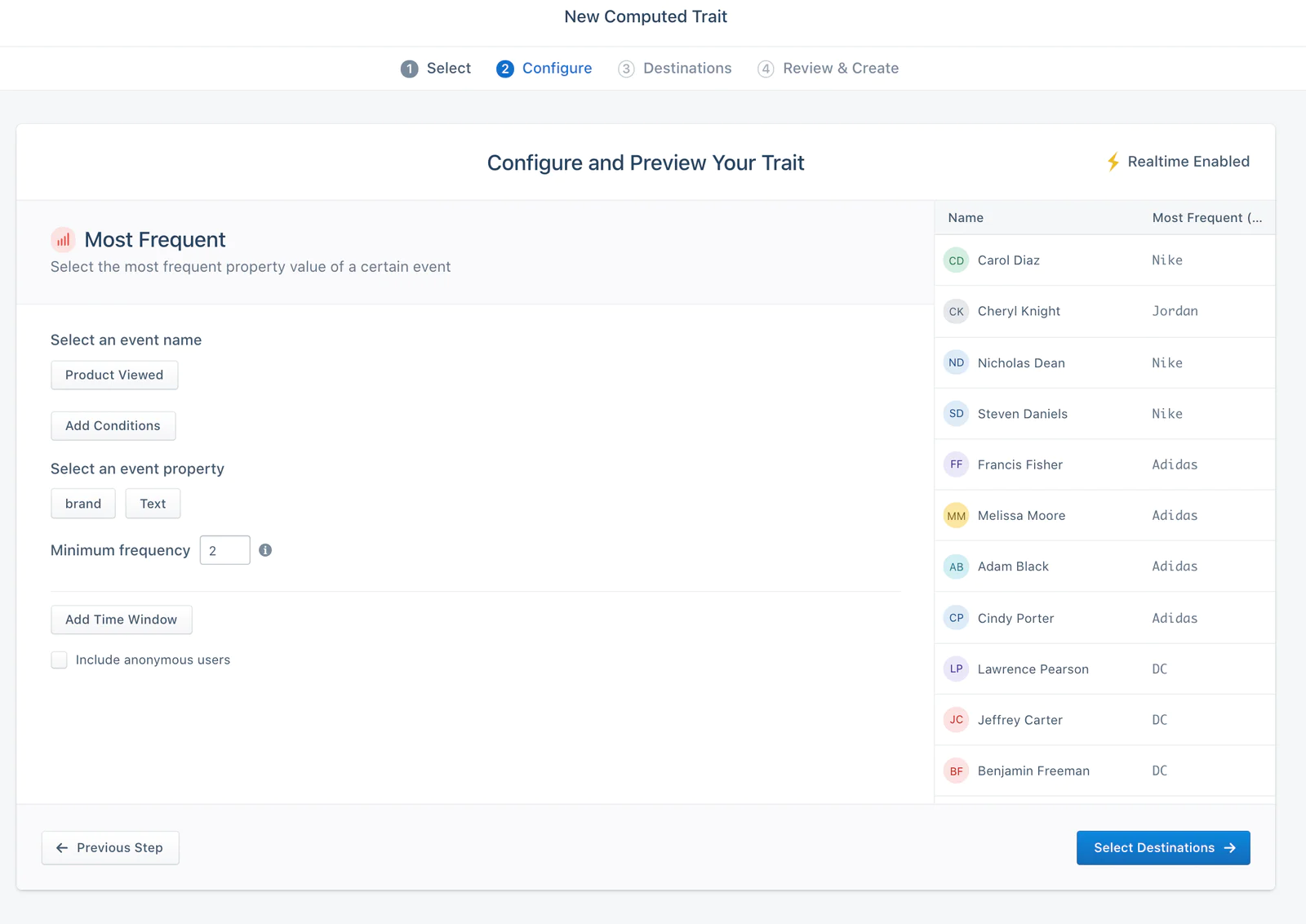Viewport: 1306px width, 924px height.
Task: Expand conditions with Add Conditions
Action: tap(113, 425)
